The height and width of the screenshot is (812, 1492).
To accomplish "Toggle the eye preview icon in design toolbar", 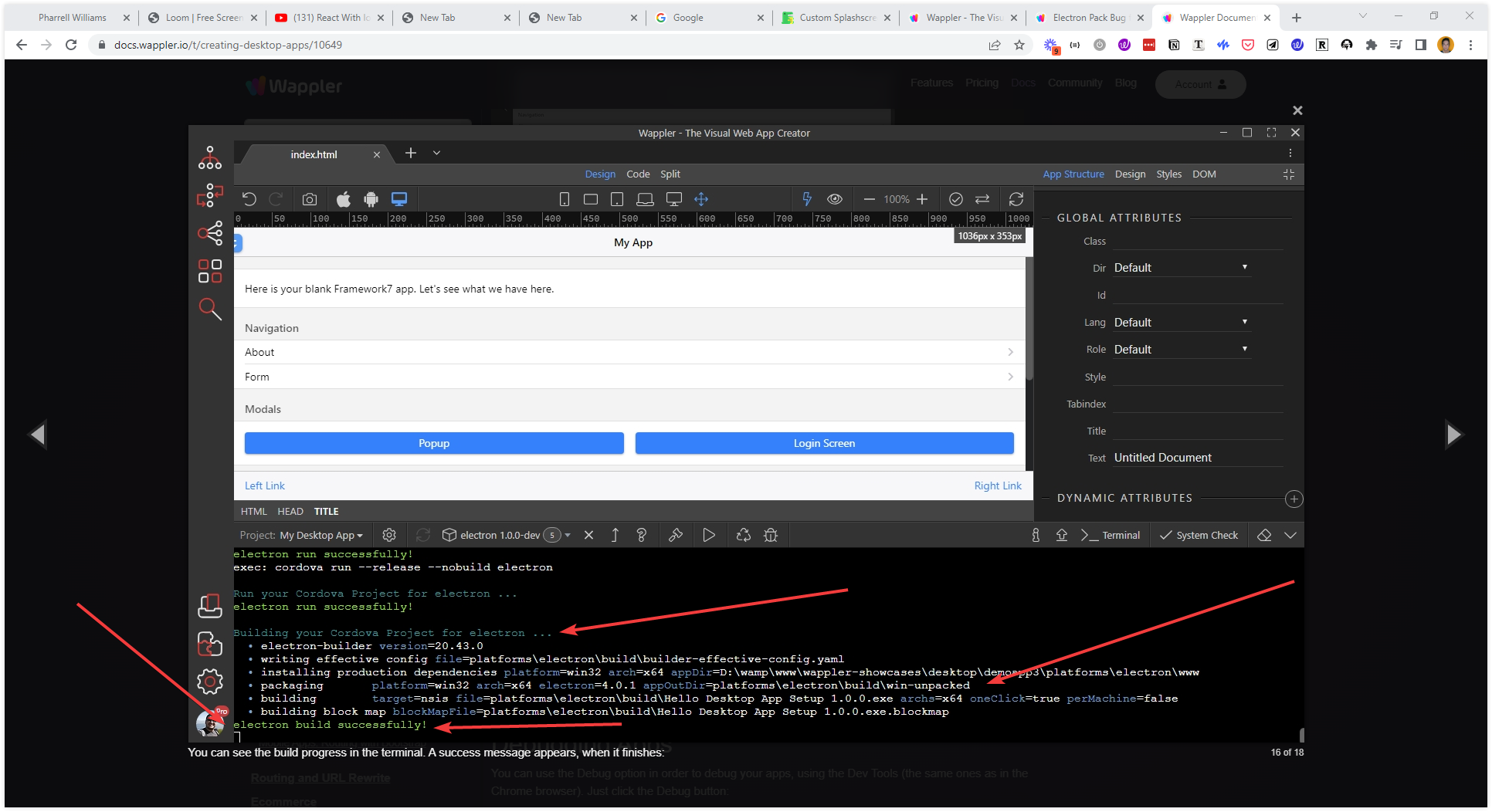I will [835, 199].
